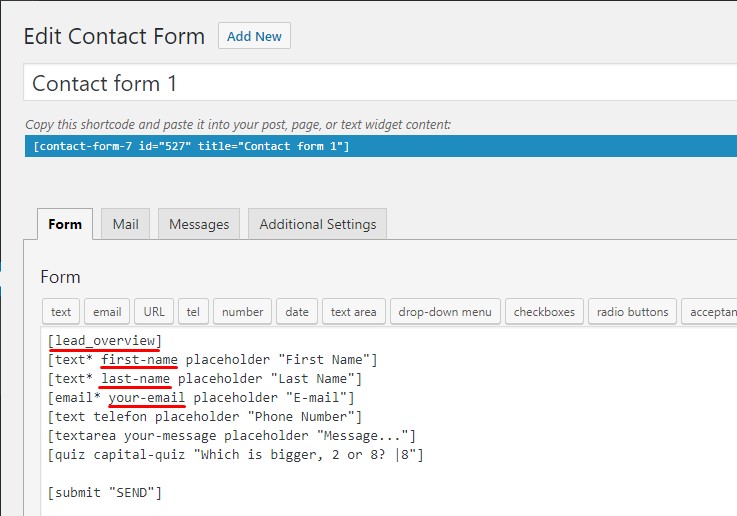The height and width of the screenshot is (516, 737).
Task: Click the [submit "SEND"] line
Action: [x=104, y=493]
